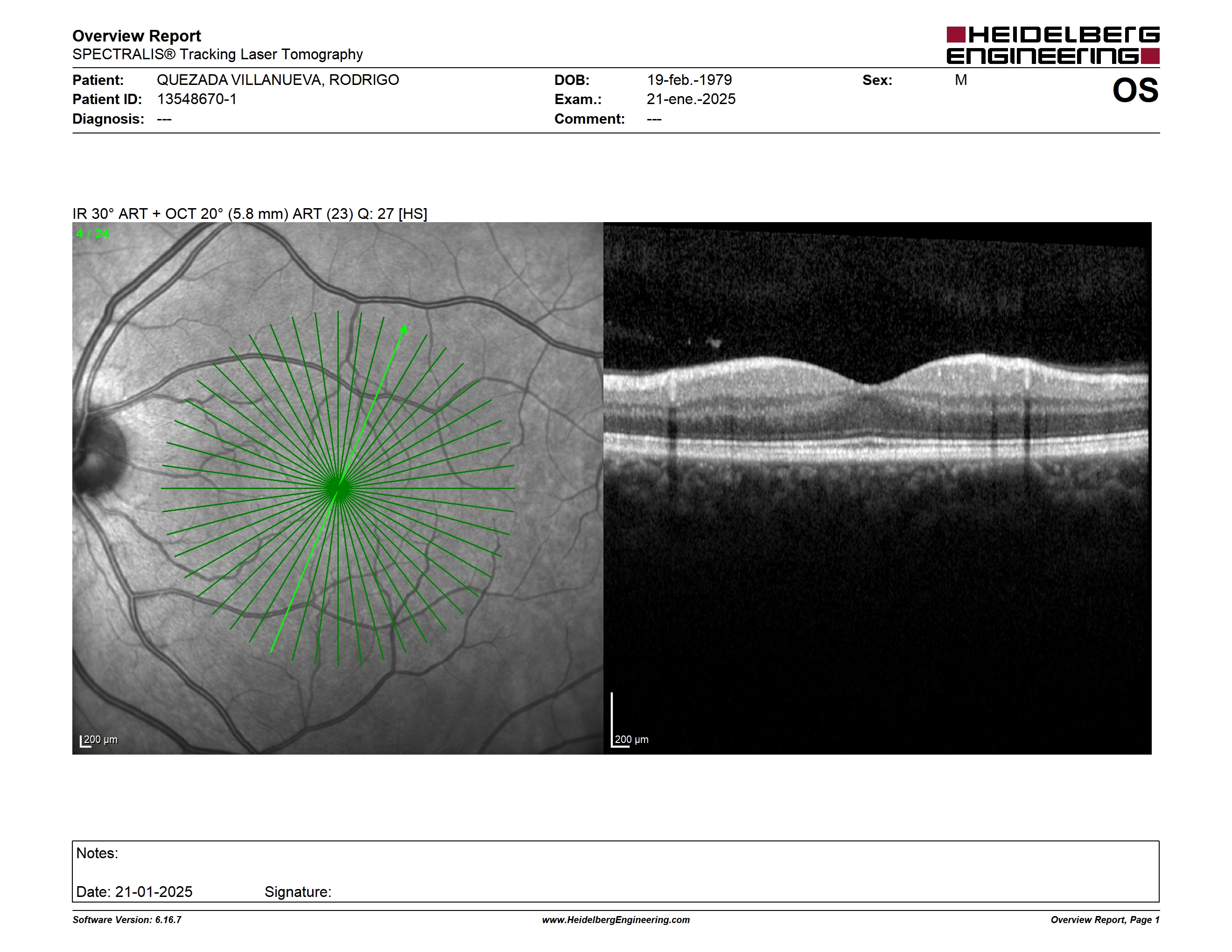
Task: Click the OCT B-scan cross-section image
Action: [x=877, y=489]
